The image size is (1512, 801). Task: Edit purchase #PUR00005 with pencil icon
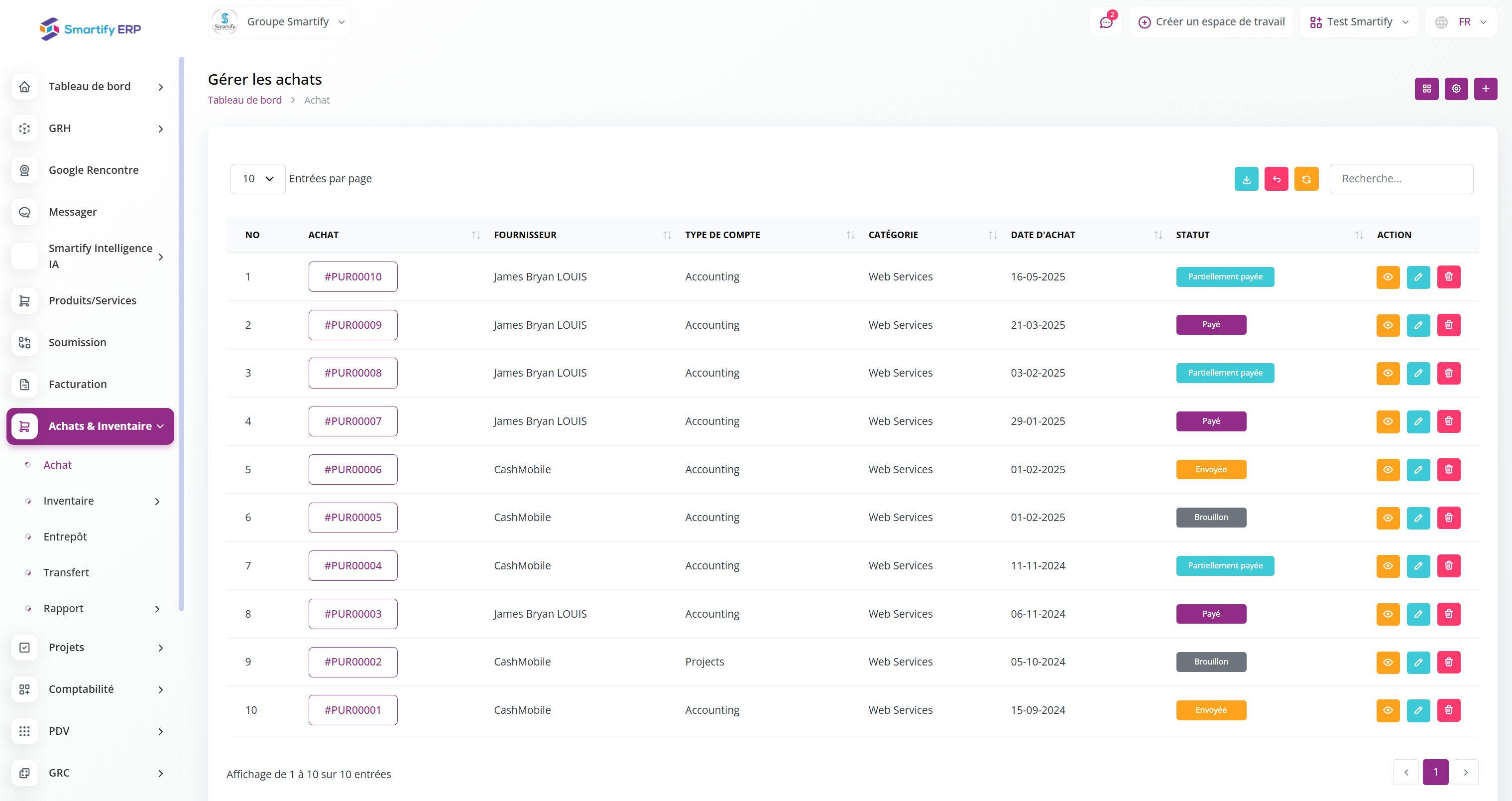(1418, 518)
